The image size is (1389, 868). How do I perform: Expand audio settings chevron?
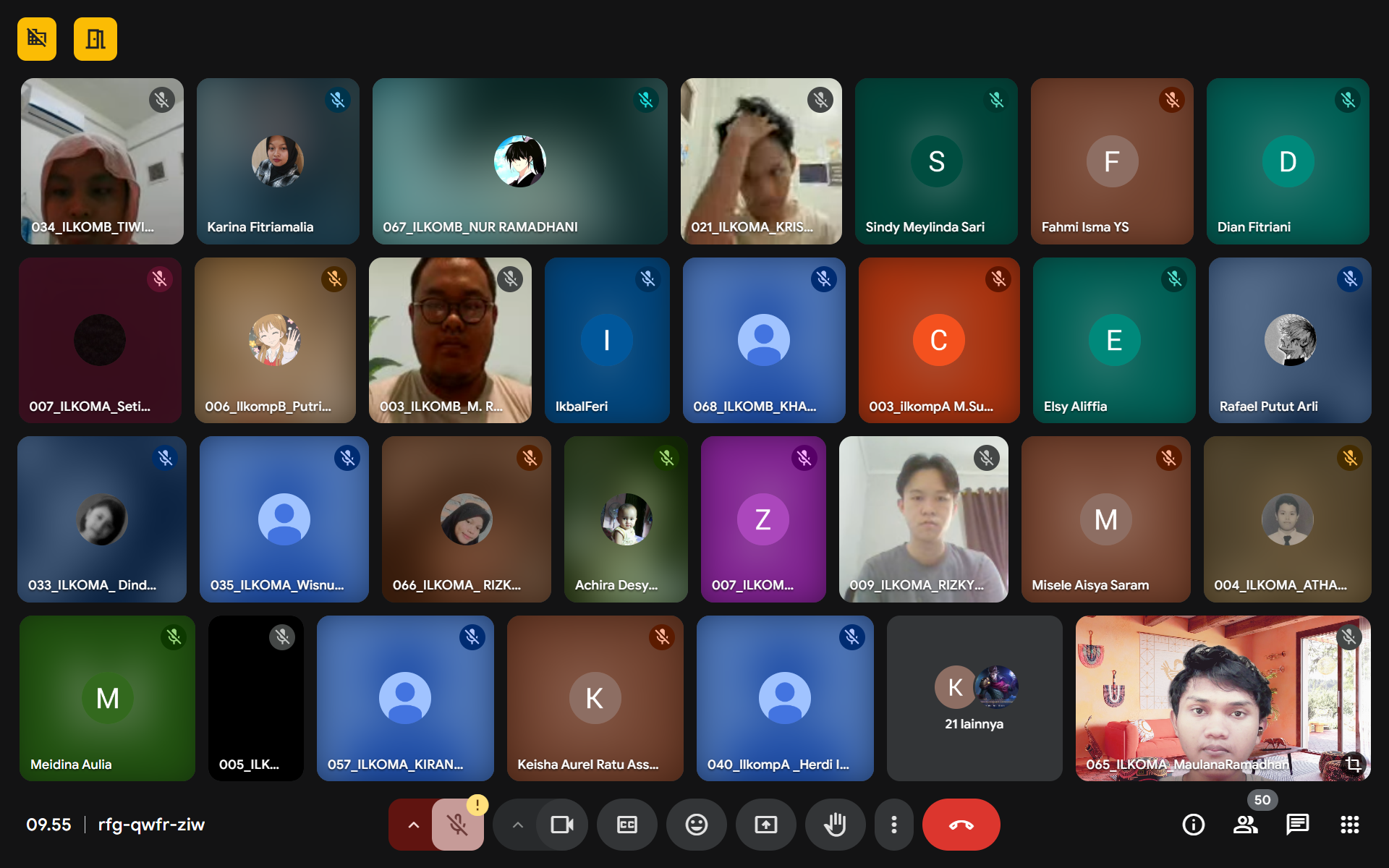pos(413,825)
